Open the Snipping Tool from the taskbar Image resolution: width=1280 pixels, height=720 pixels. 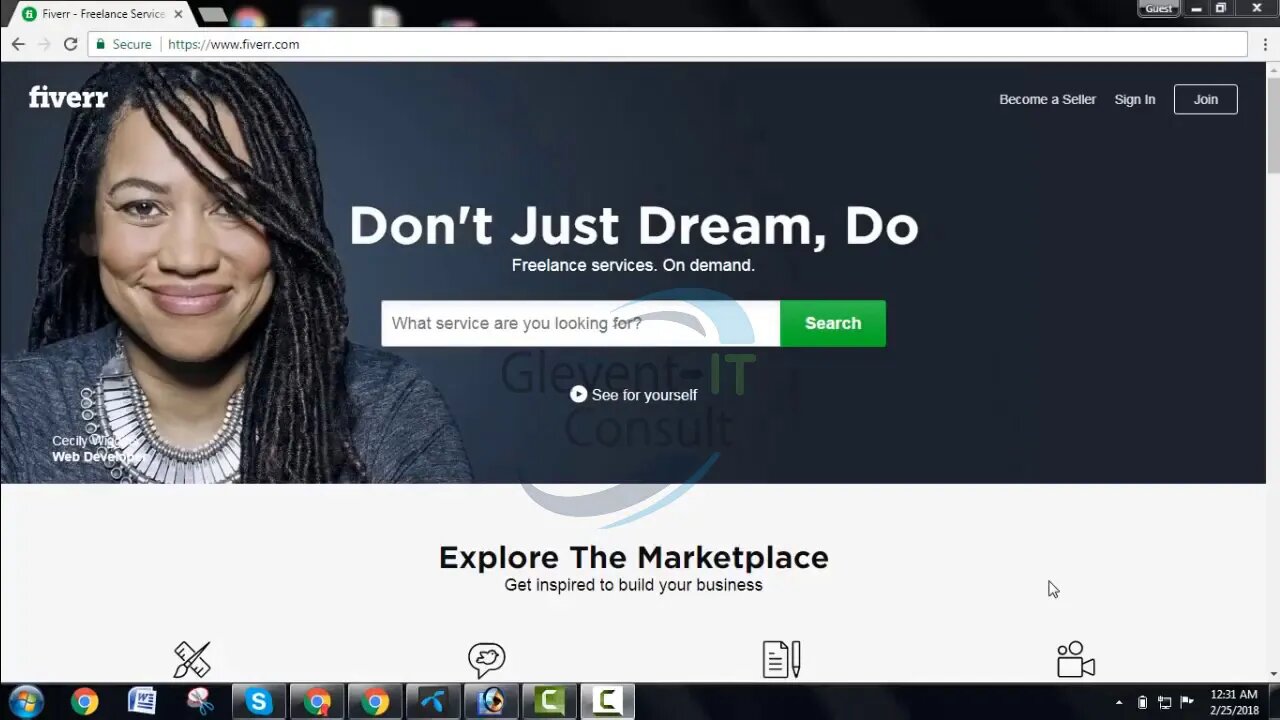[200, 702]
